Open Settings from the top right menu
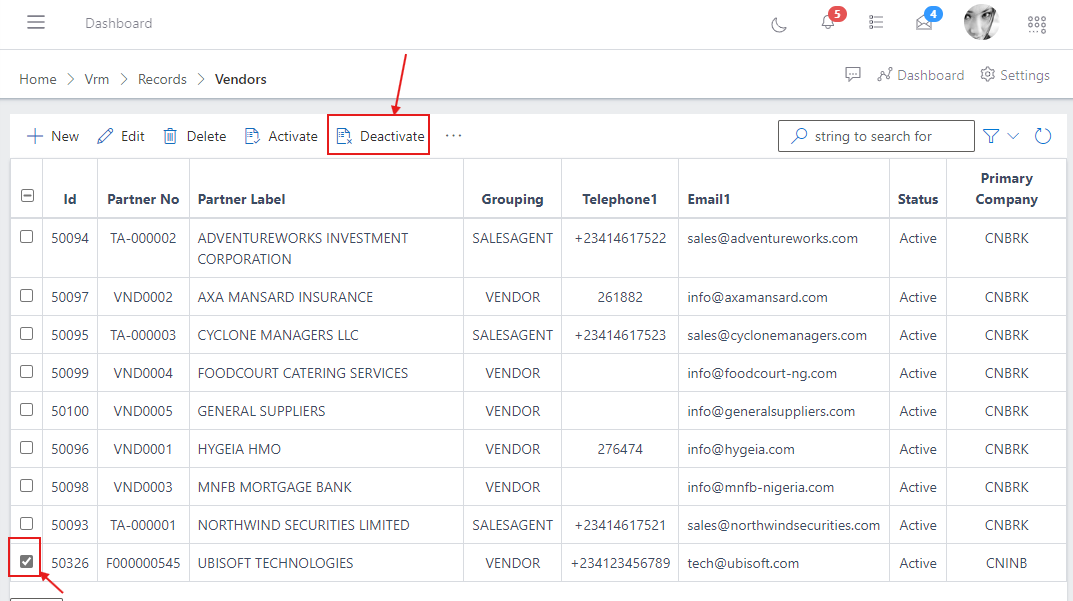1073x601 pixels. [x=1015, y=74]
